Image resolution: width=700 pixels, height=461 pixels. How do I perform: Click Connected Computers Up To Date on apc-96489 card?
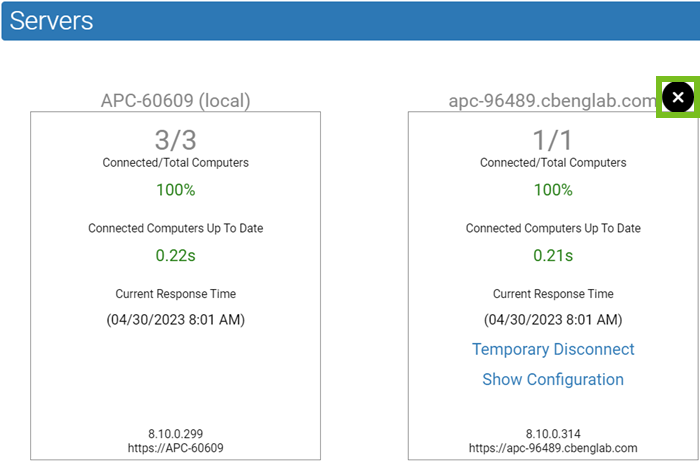tap(553, 228)
